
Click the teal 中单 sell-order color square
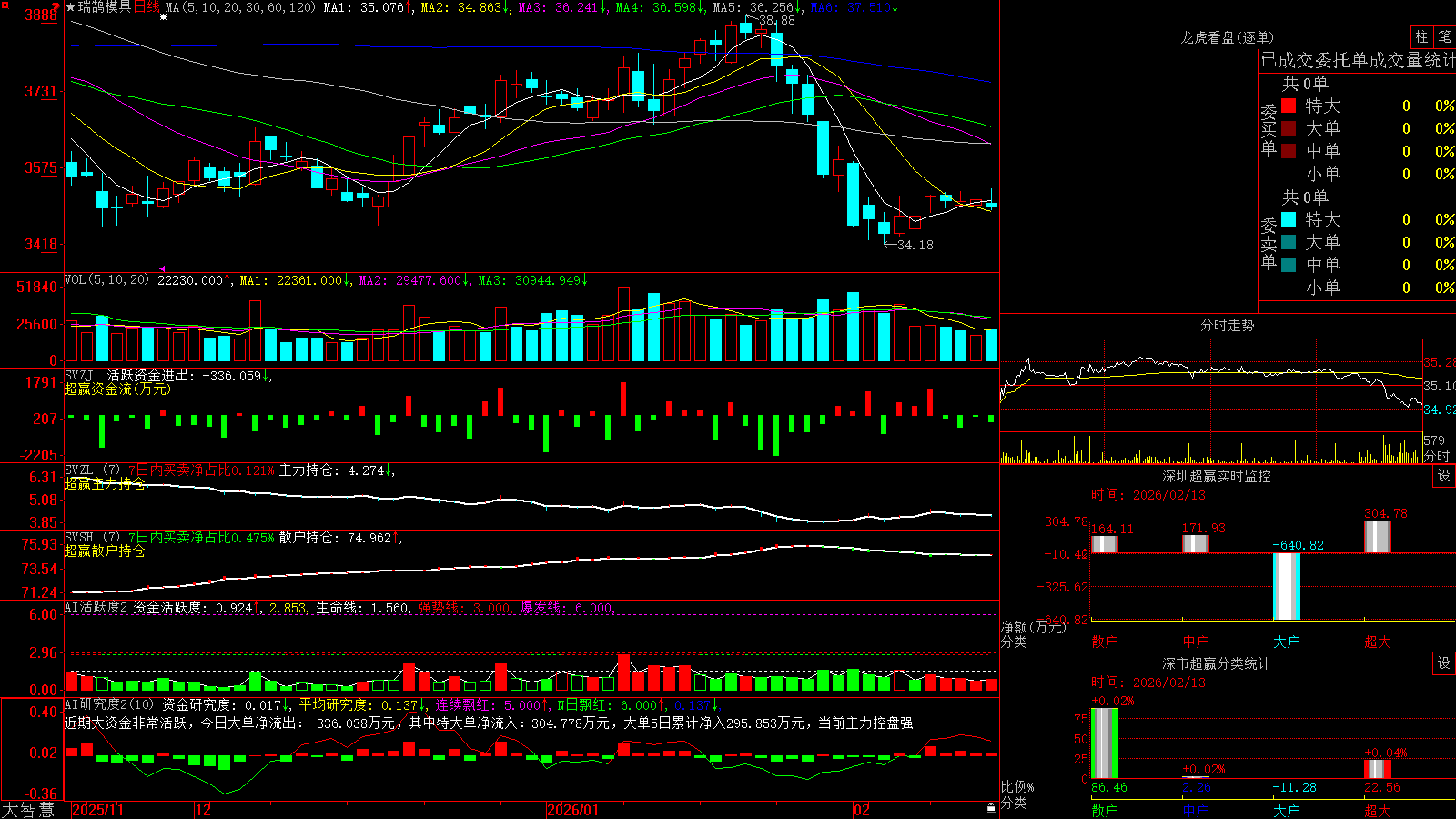coord(1289,265)
